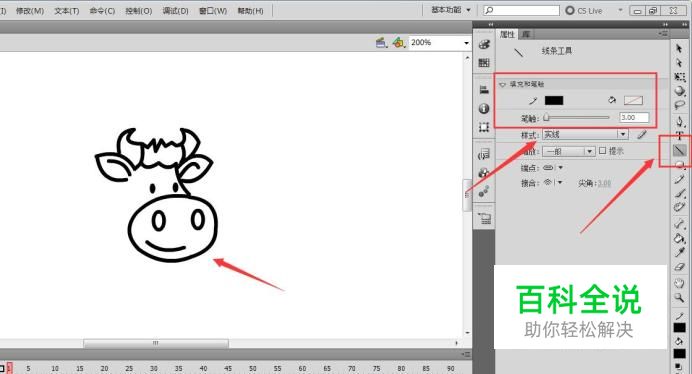Click the toolbox fill color swatch
This screenshot has height=374, width=692.
679,353
